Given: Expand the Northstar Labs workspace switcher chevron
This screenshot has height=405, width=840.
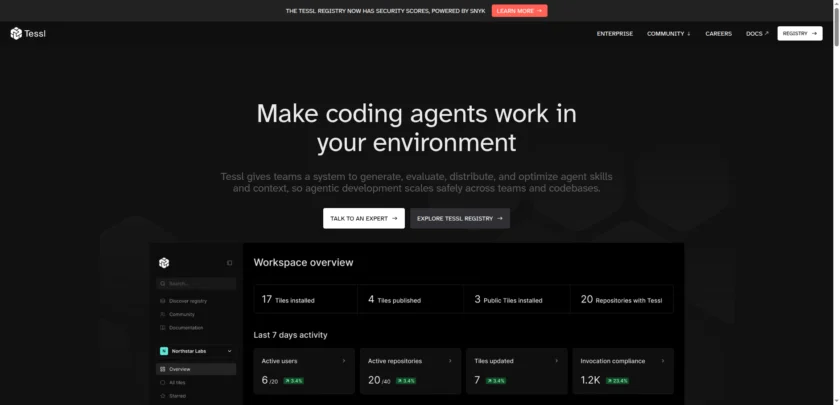Looking at the screenshot, I should click(x=229, y=351).
